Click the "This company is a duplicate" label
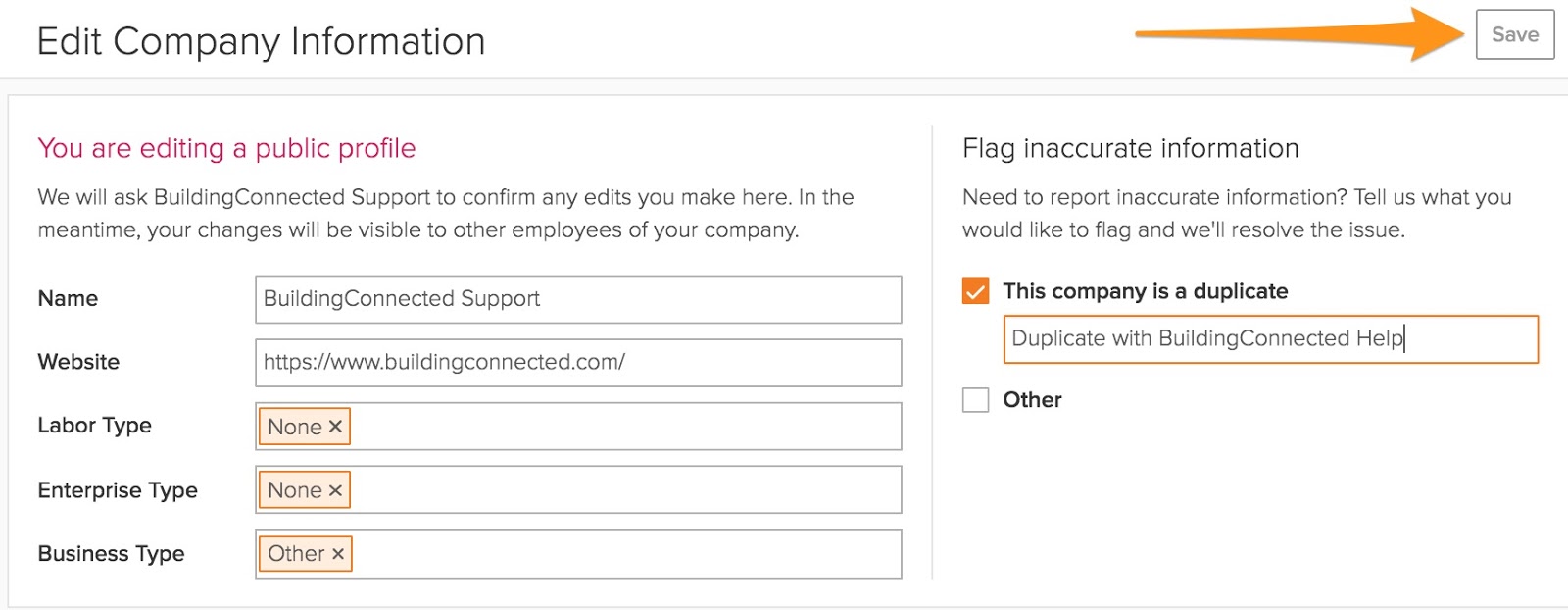Screen dimensions: 1568x610 [1145, 291]
